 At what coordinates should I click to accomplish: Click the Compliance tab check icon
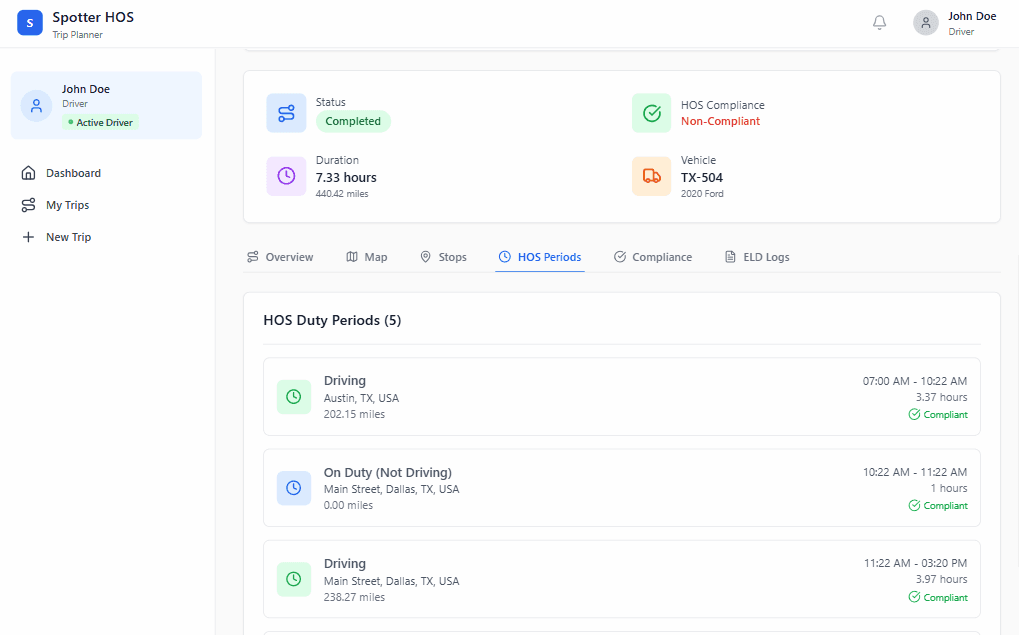click(x=620, y=257)
